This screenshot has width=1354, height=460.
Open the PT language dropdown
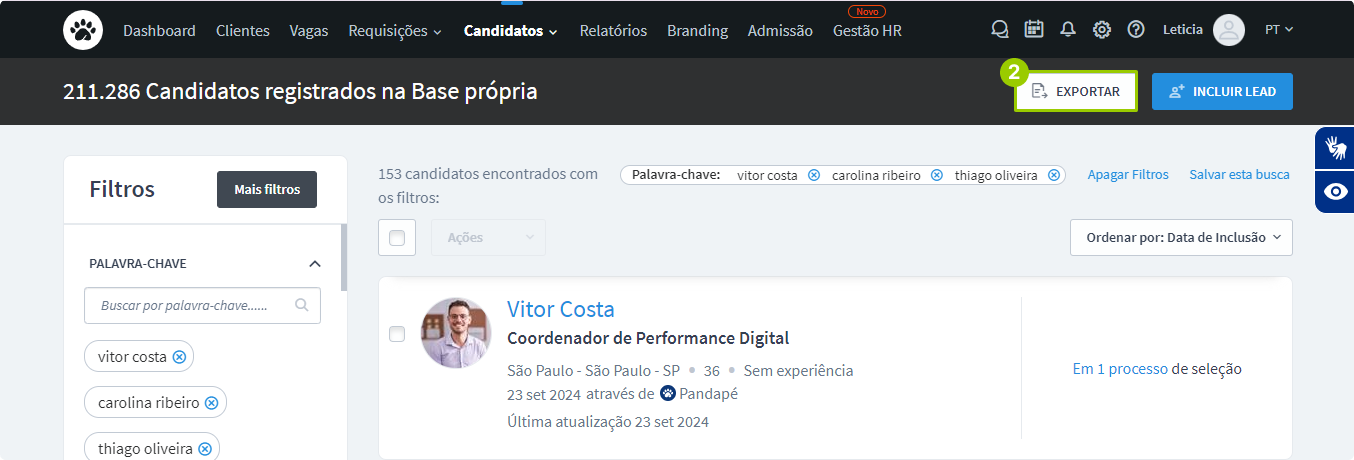coord(1279,30)
